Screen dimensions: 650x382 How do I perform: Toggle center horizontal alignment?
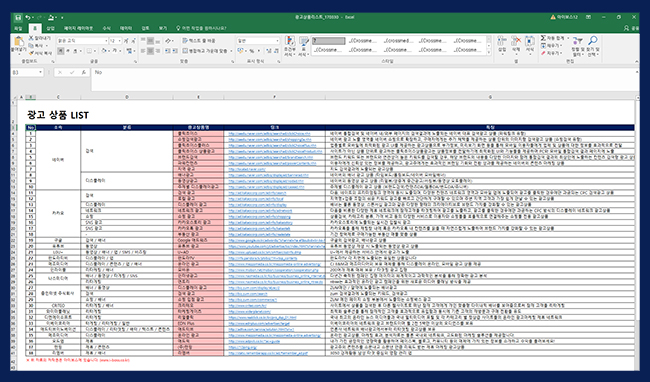(150, 51)
